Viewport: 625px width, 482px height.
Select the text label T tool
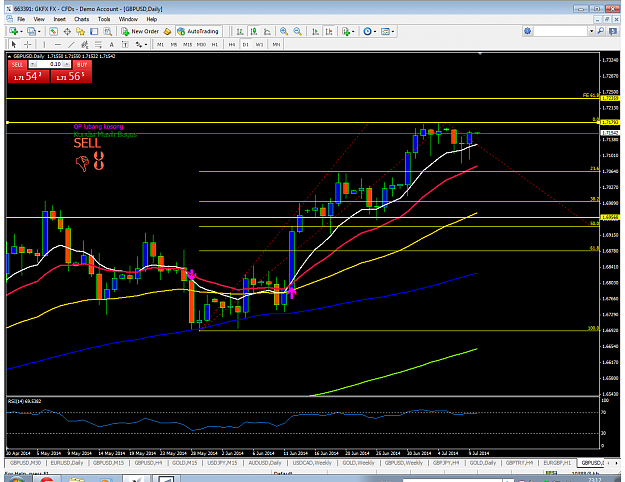(125, 44)
